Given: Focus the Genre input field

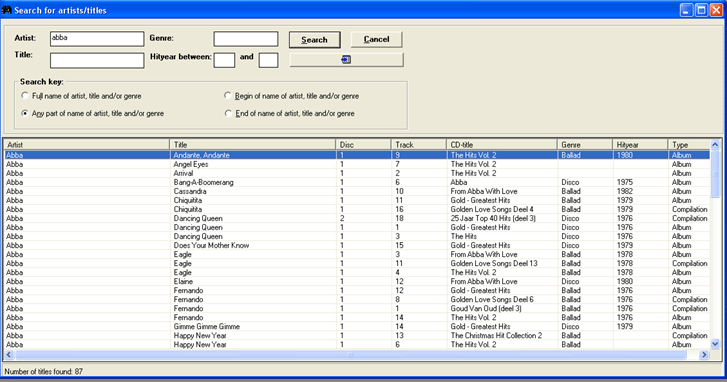Looking at the screenshot, I should click(246, 39).
